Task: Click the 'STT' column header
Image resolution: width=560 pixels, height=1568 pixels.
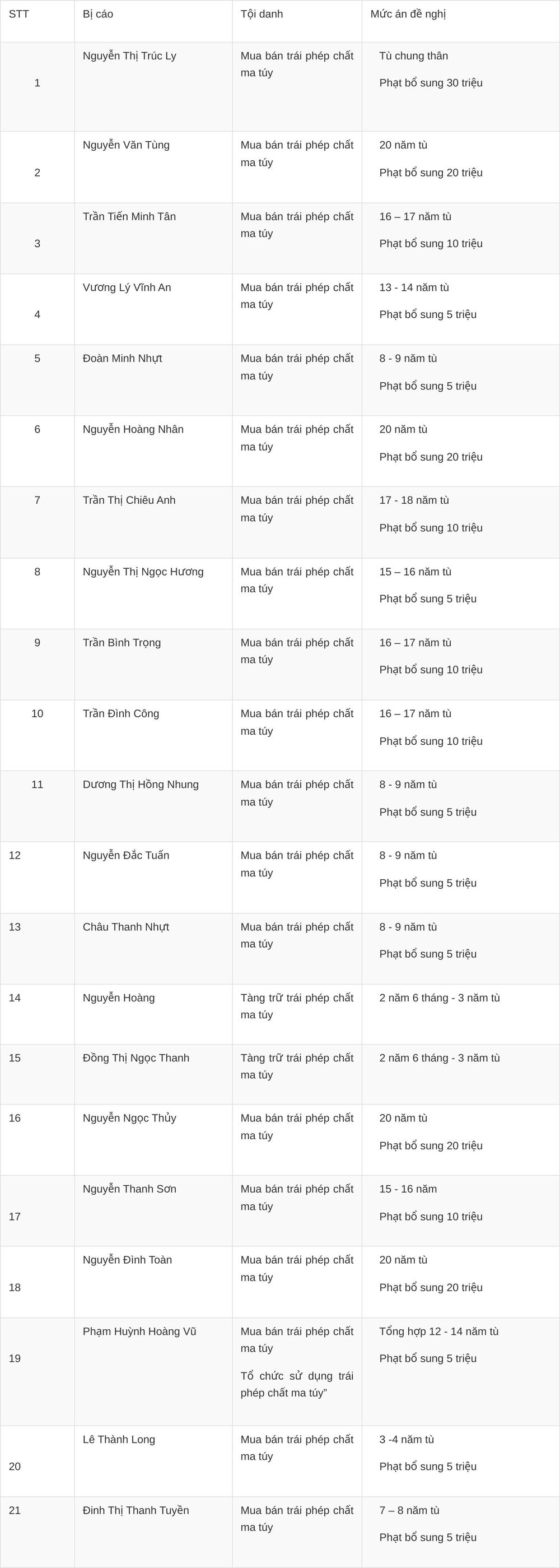Action: (x=19, y=14)
